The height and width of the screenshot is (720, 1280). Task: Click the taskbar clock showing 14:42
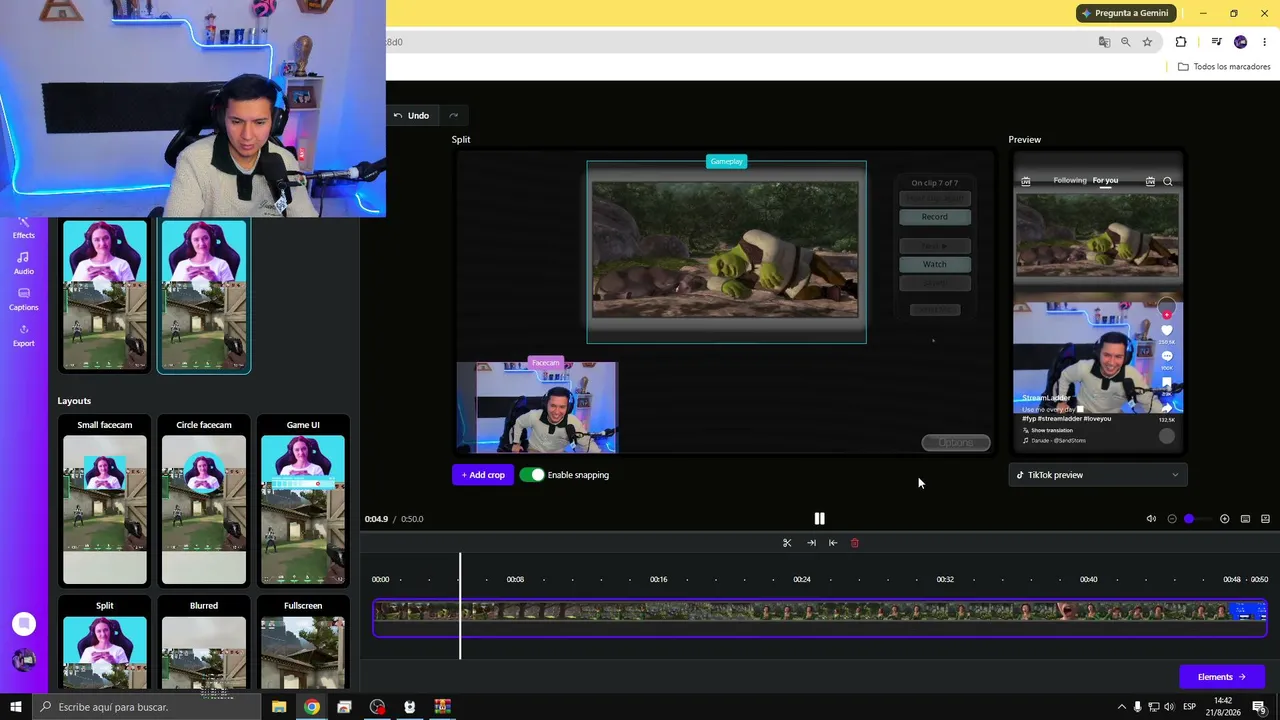click(x=1222, y=707)
